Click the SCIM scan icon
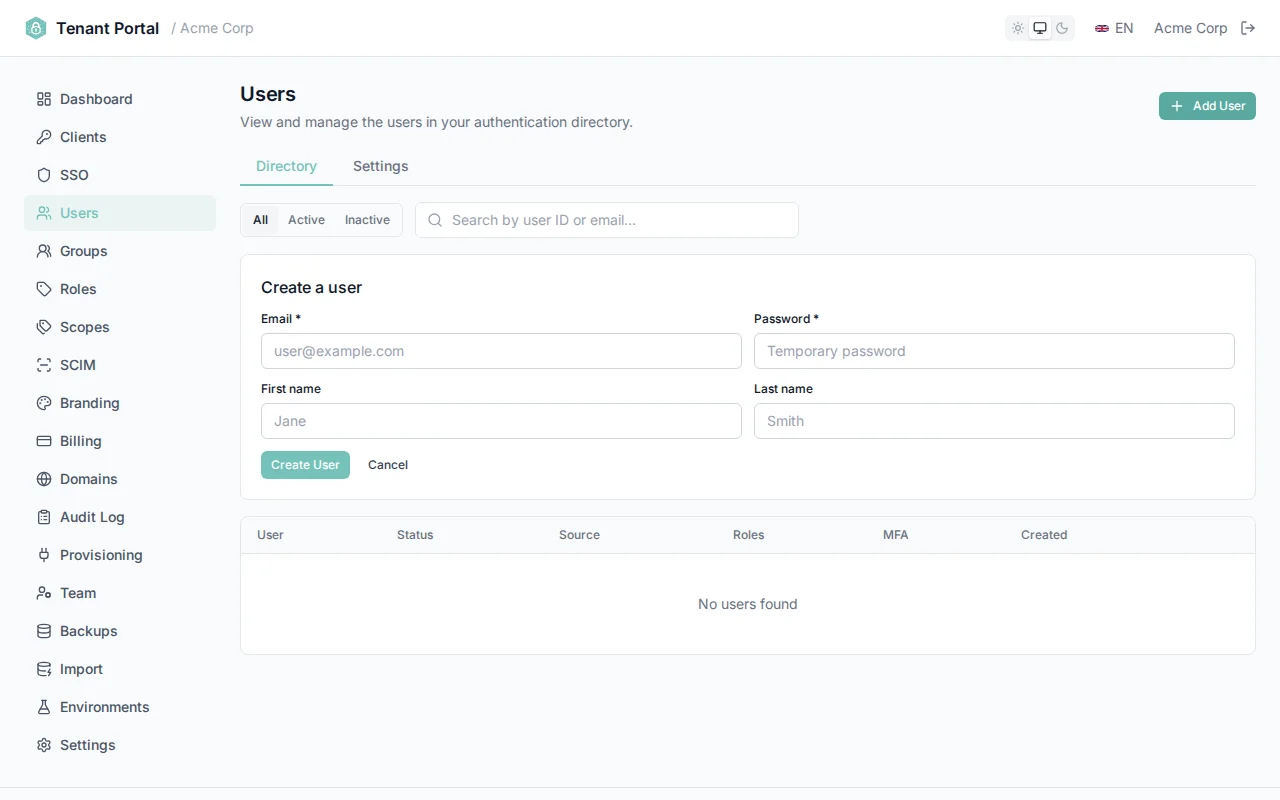Screen dimensions: 1280x800 (x=44, y=365)
